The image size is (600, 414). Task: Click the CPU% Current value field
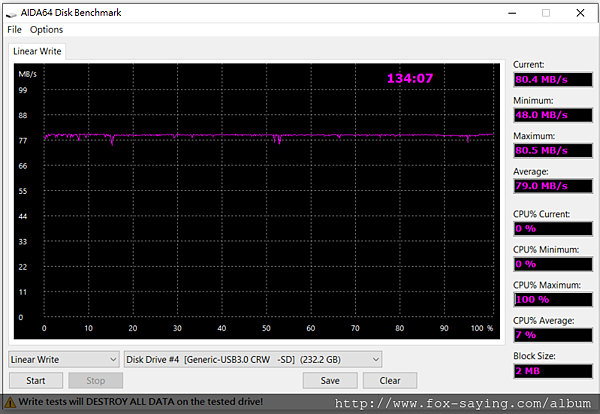click(553, 229)
